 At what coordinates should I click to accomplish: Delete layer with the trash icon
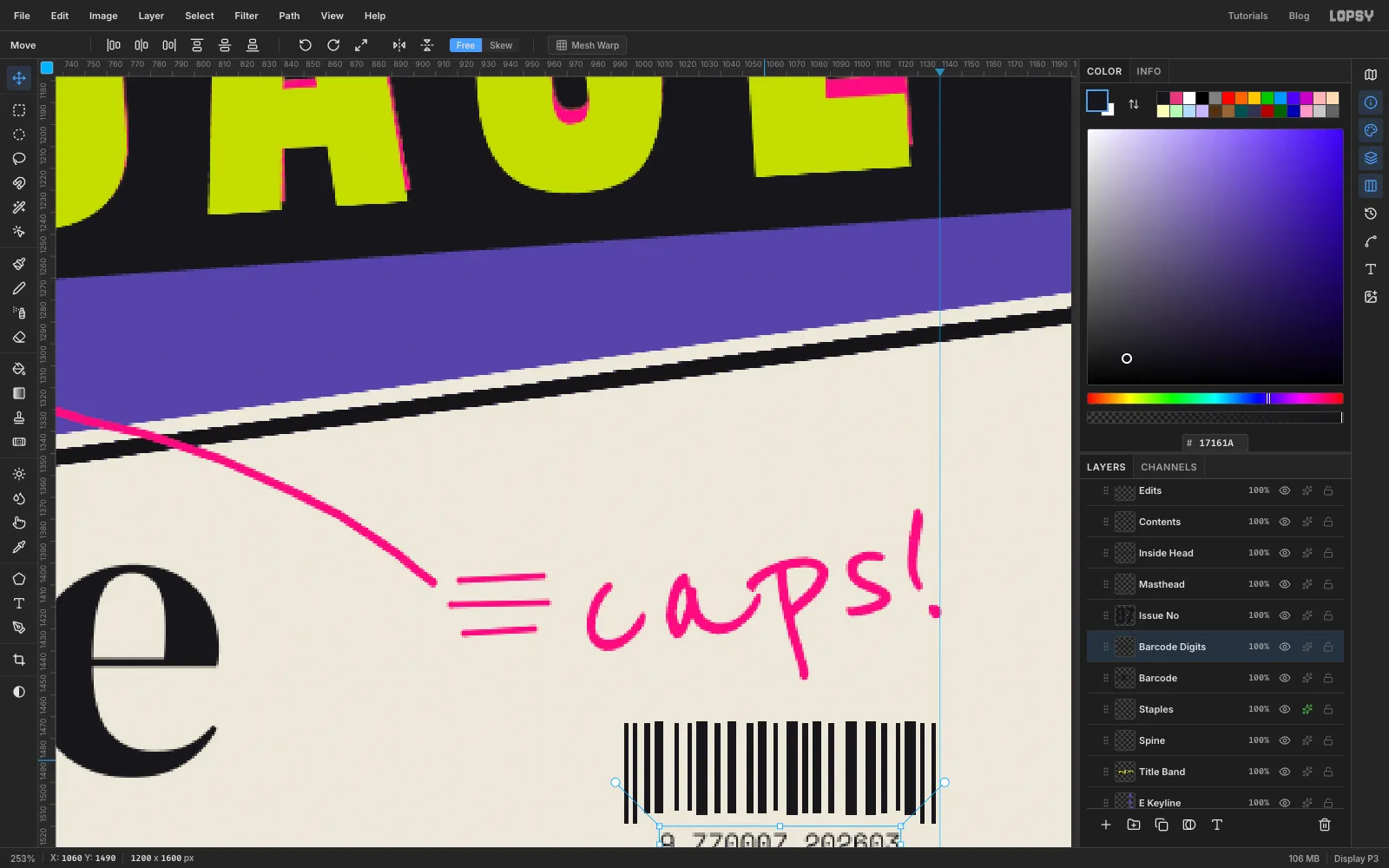point(1325,825)
